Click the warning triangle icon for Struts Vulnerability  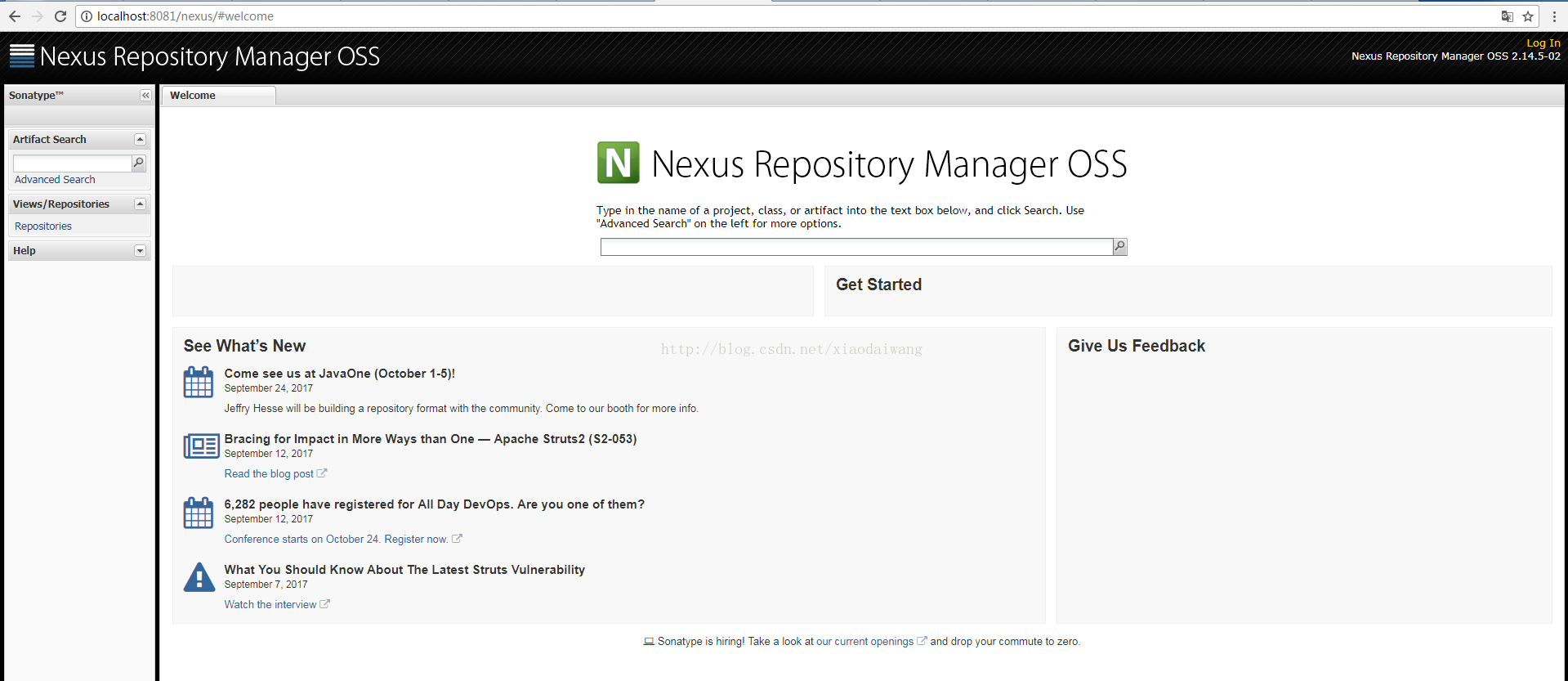pyautogui.click(x=199, y=577)
